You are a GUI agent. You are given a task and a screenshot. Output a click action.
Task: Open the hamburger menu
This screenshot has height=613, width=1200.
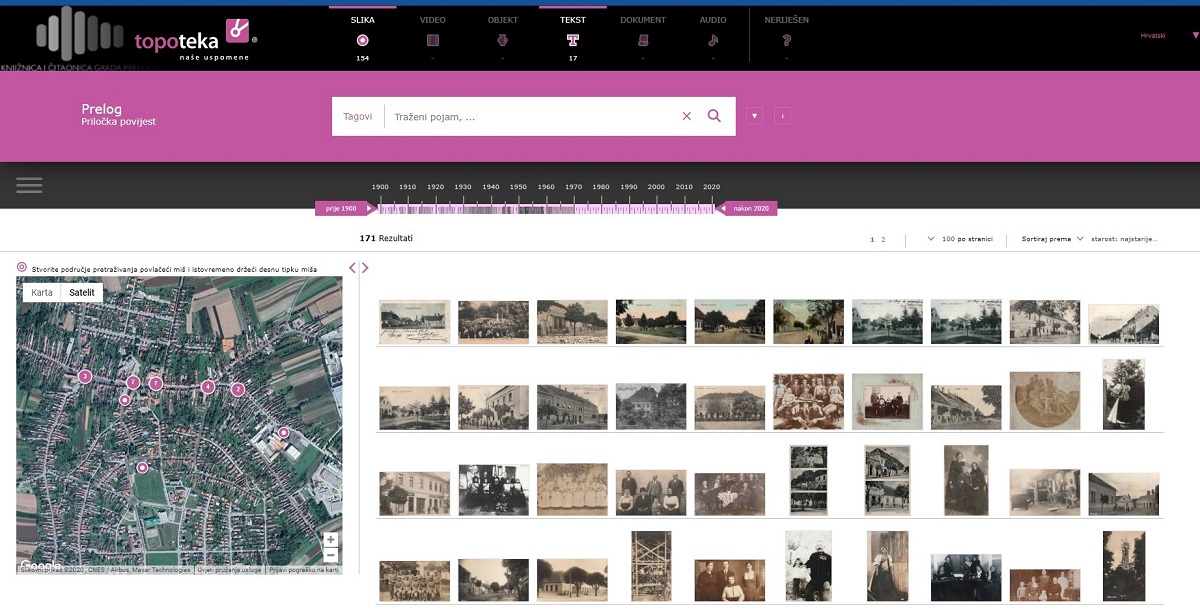(29, 185)
